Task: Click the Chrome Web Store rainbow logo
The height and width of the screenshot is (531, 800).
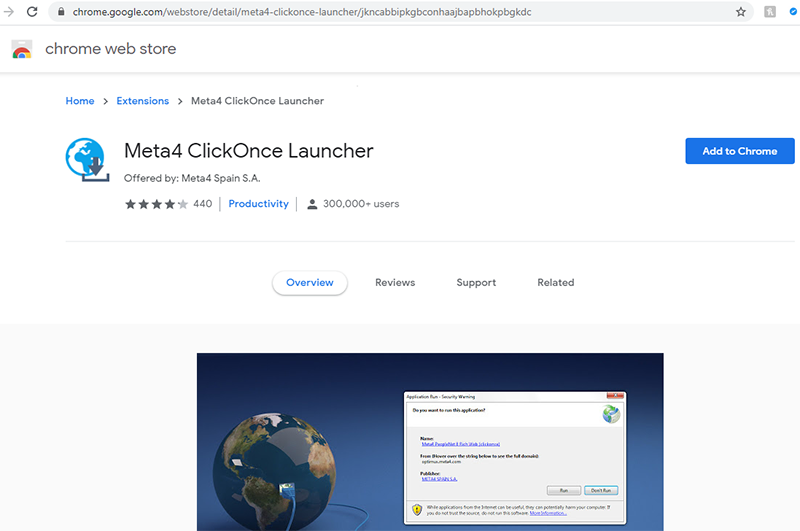Action: (x=22, y=49)
